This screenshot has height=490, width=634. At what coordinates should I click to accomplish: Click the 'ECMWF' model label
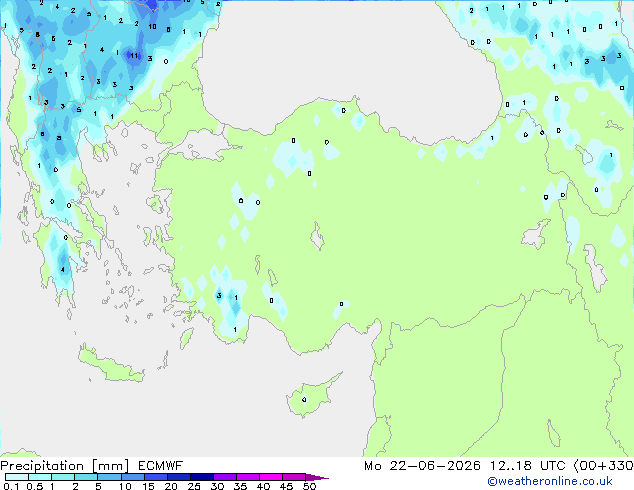(161, 466)
